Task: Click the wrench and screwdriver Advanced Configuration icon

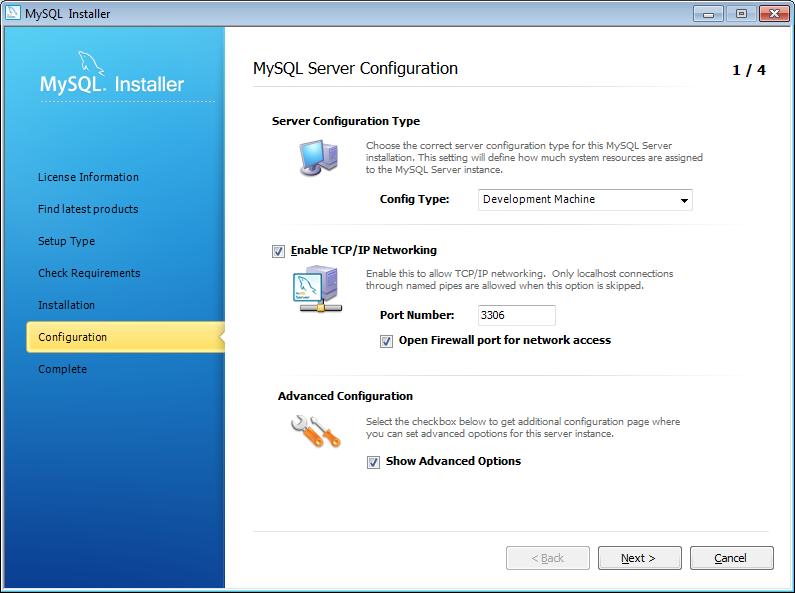Action: (x=315, y=431)
